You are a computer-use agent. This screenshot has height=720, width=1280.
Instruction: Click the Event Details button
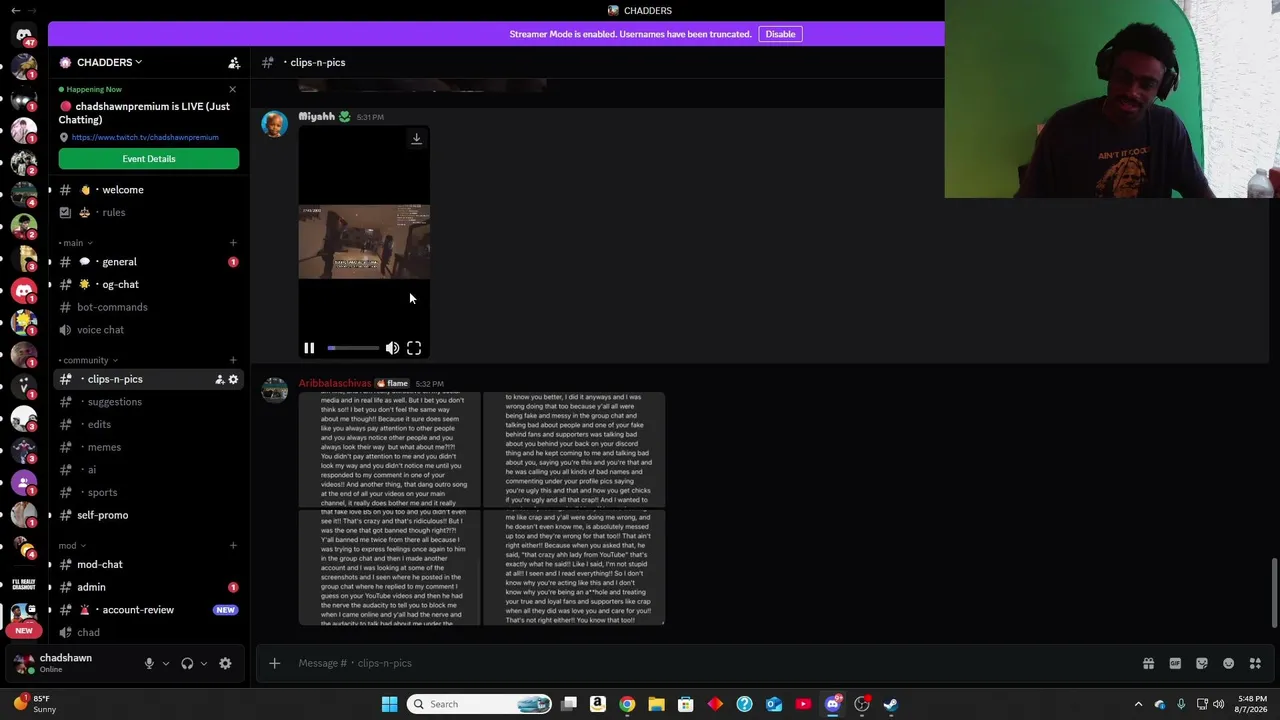point(149,159)
